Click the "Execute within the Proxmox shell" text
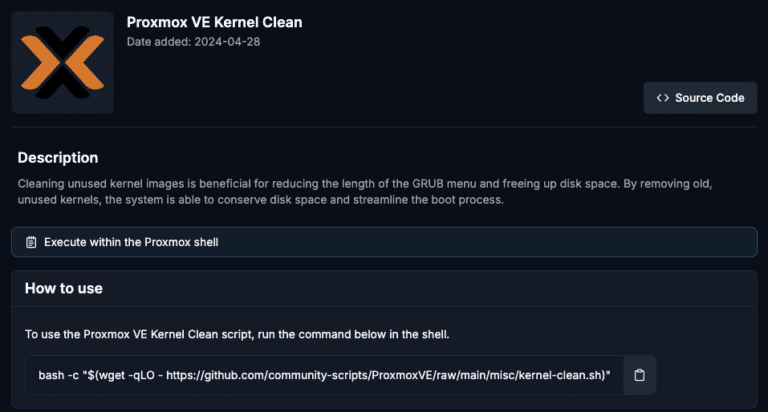The image size is (768, 412). tap(131, 242)
